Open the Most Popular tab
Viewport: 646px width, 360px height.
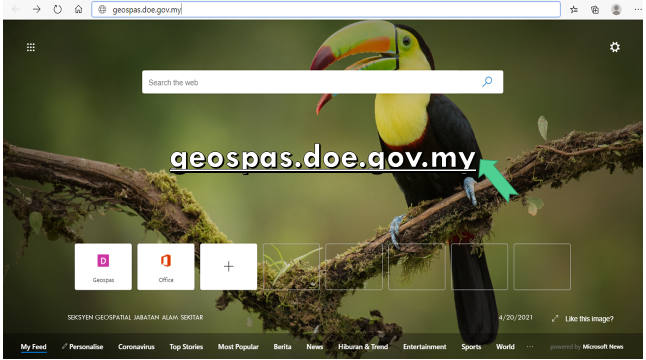coord(238,347)
